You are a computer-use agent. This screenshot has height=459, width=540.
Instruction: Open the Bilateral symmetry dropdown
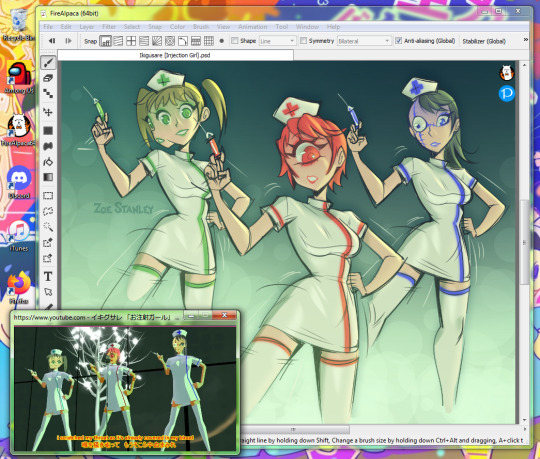click(364, 41)
